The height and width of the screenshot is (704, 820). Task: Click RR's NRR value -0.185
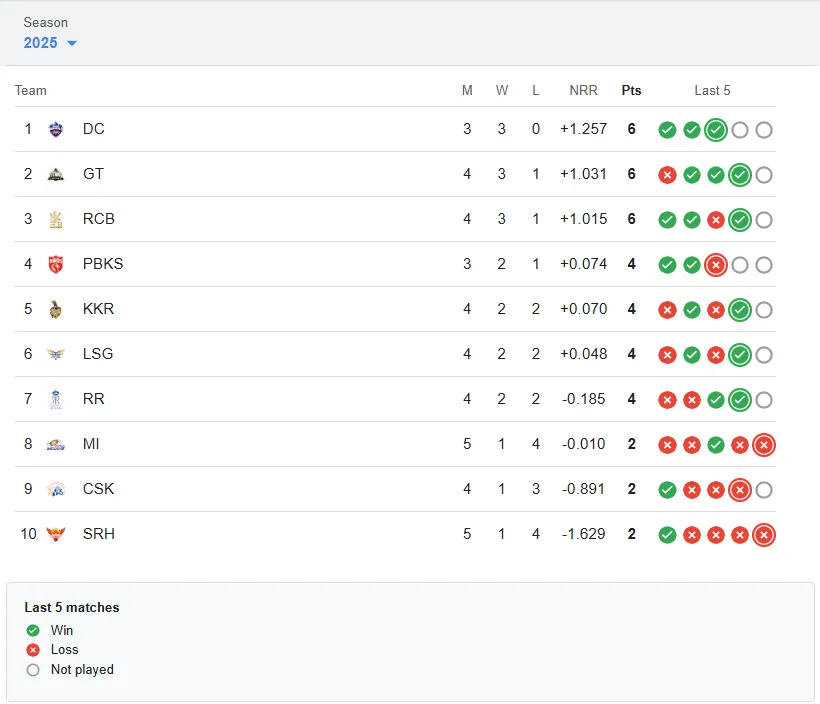coord(584,399)
